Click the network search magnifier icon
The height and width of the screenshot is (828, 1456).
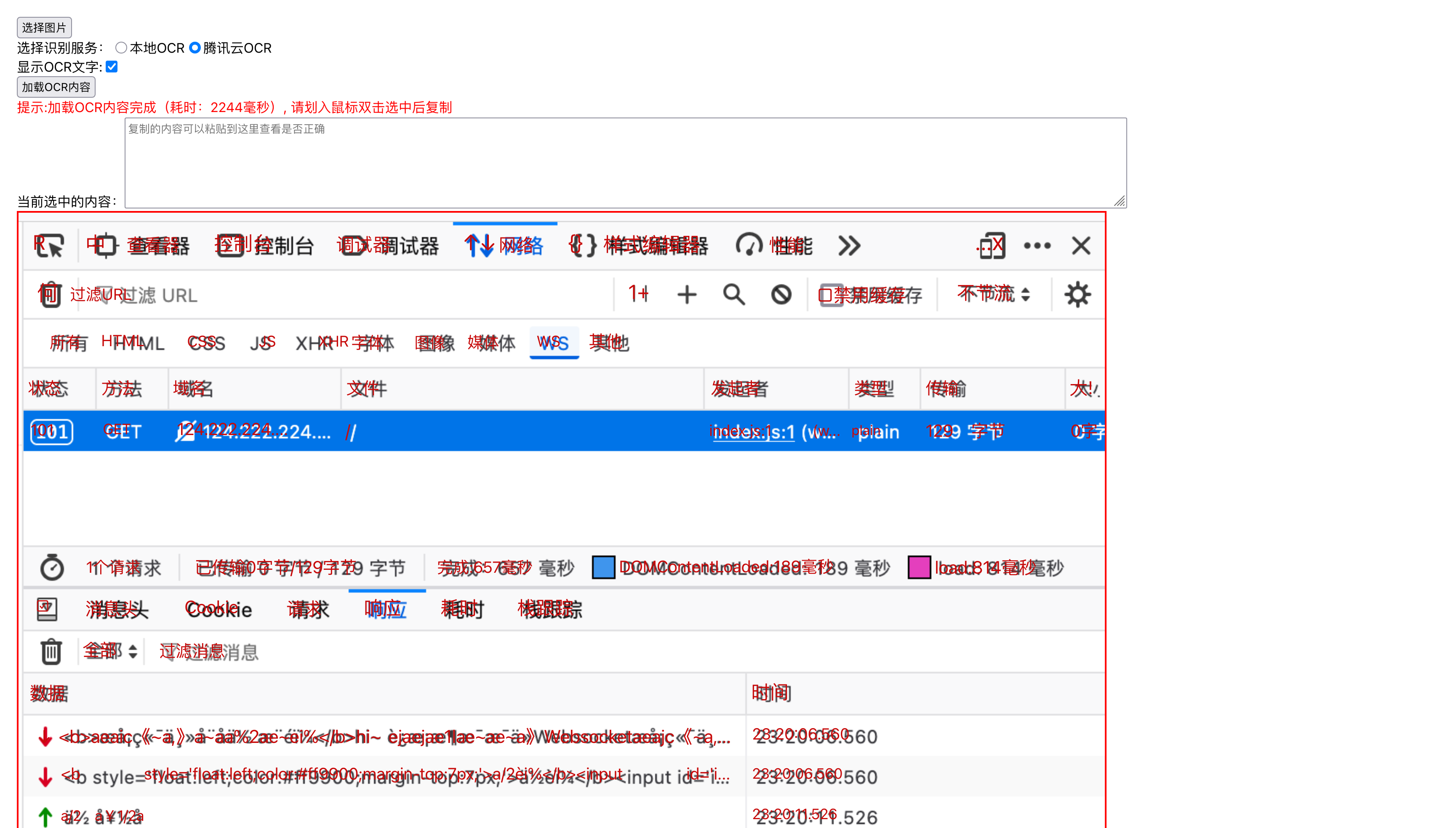tap(733, 294)
